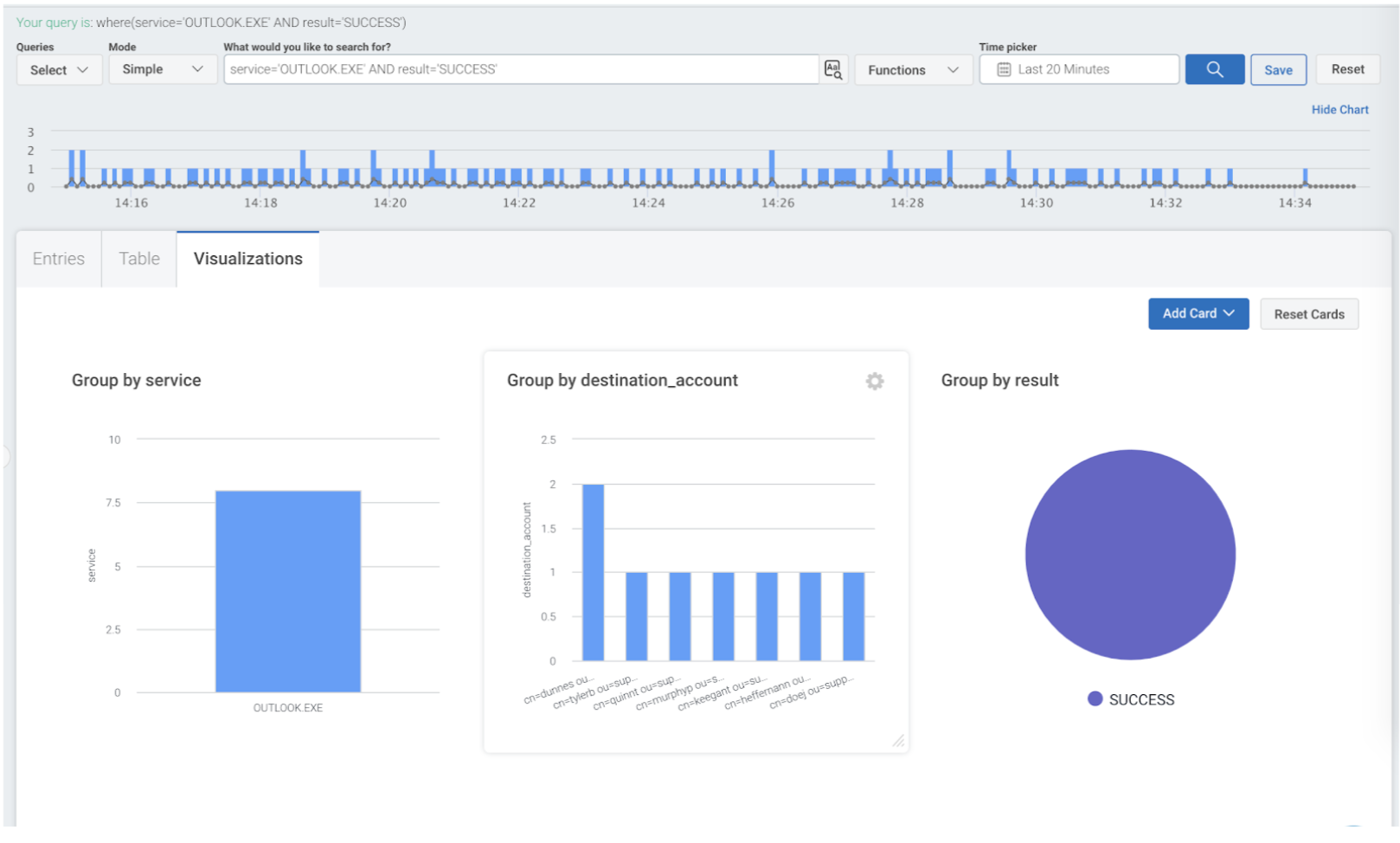Click the purple SUCCESS pie chart
Image resolution: width=1400 pixels, height=843 pixels.
[x=1129, y=555]
